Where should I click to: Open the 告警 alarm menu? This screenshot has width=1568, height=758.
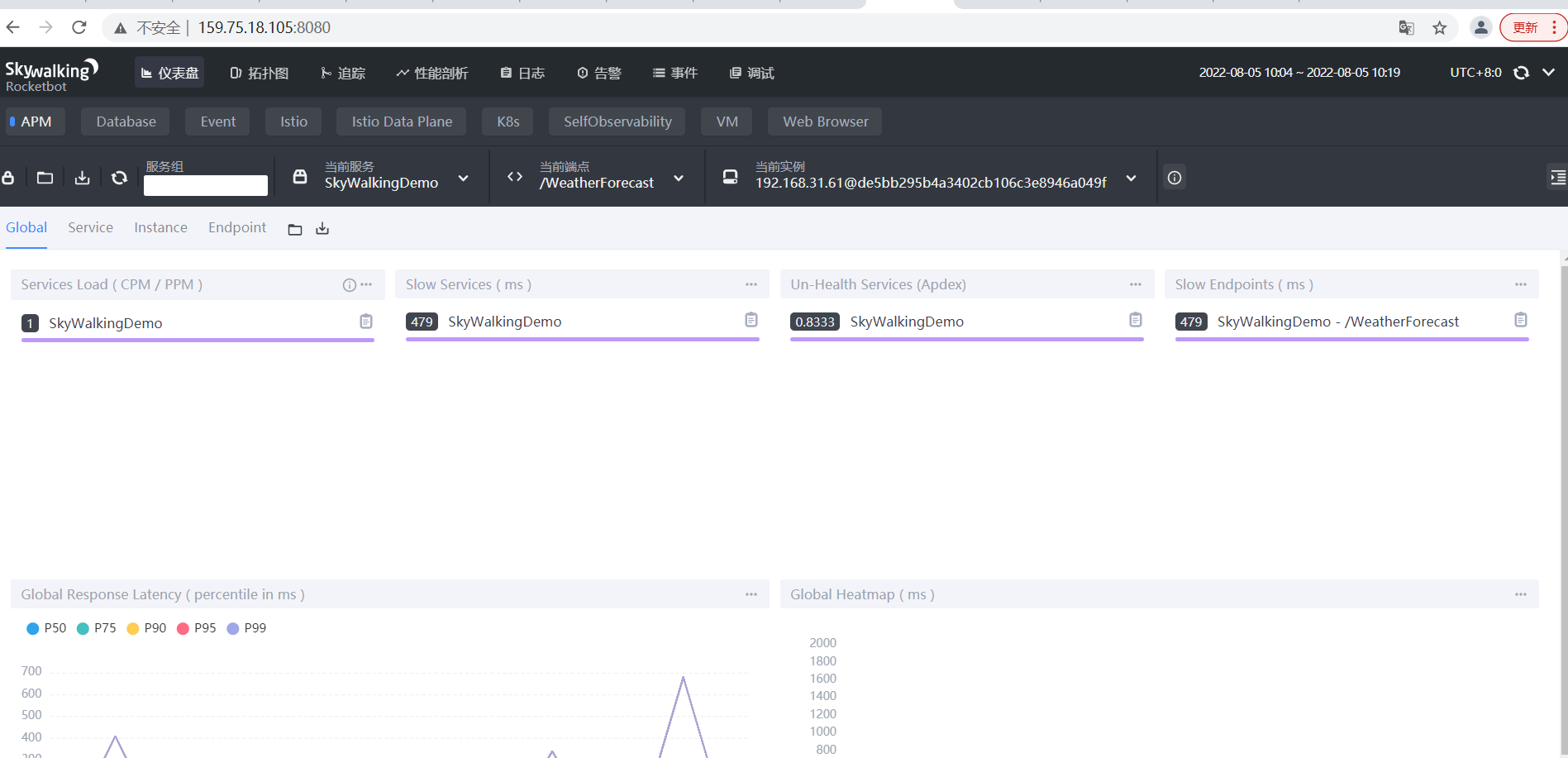(x=599, y=73)
